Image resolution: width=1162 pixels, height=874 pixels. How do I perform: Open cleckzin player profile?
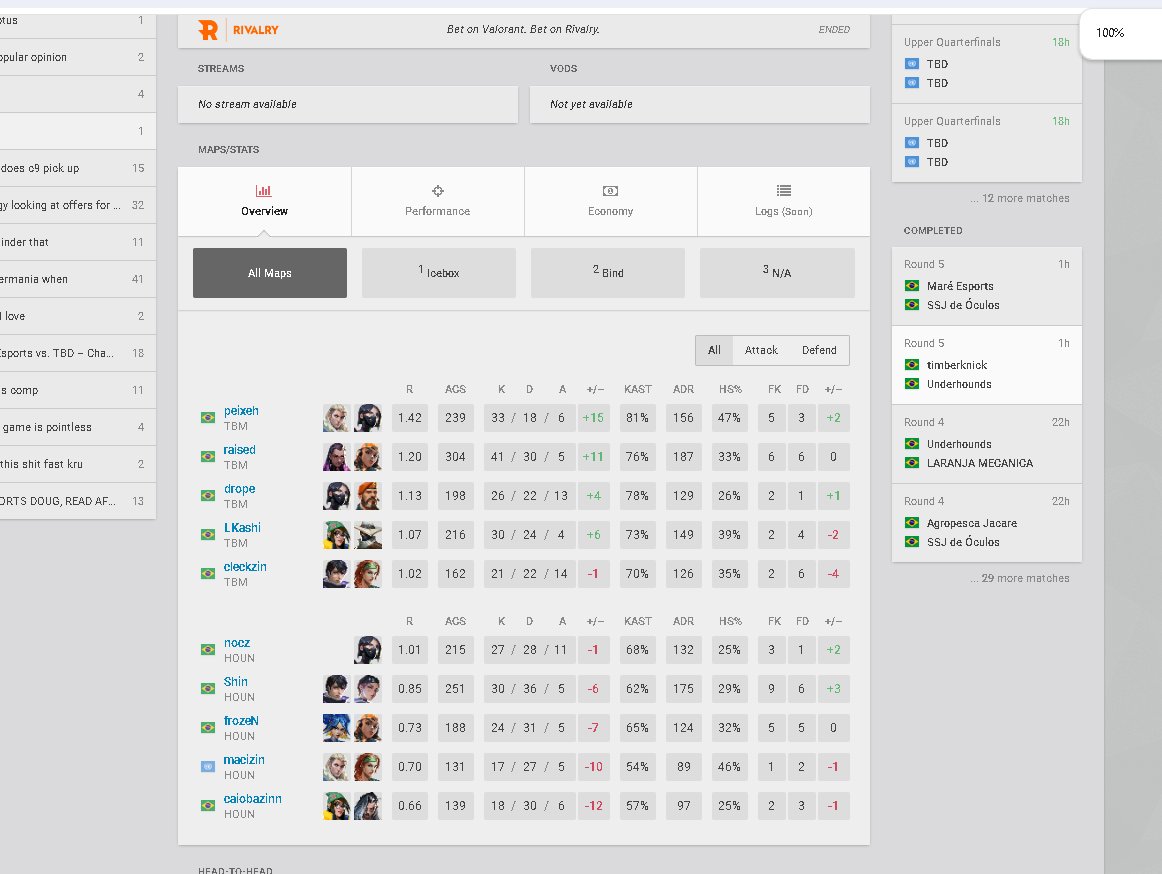point(245,567)
